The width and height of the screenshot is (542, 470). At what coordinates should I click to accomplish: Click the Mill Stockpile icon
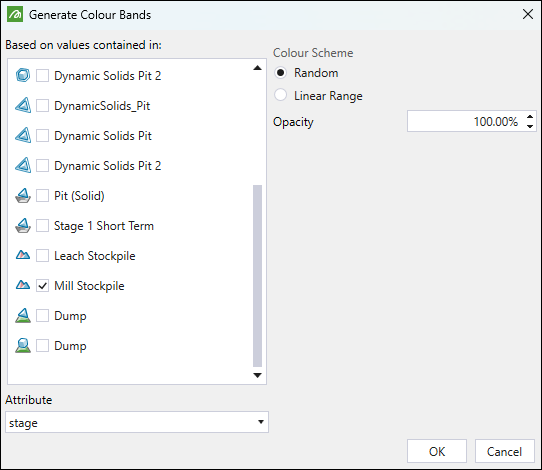(23, 285)
